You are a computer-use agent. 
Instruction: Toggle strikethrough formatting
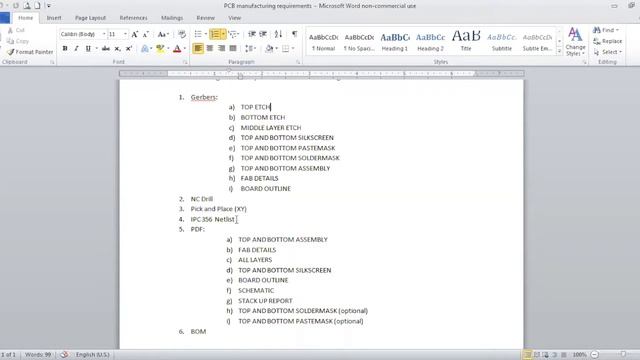pyautogui.click(x=106, y=49)
